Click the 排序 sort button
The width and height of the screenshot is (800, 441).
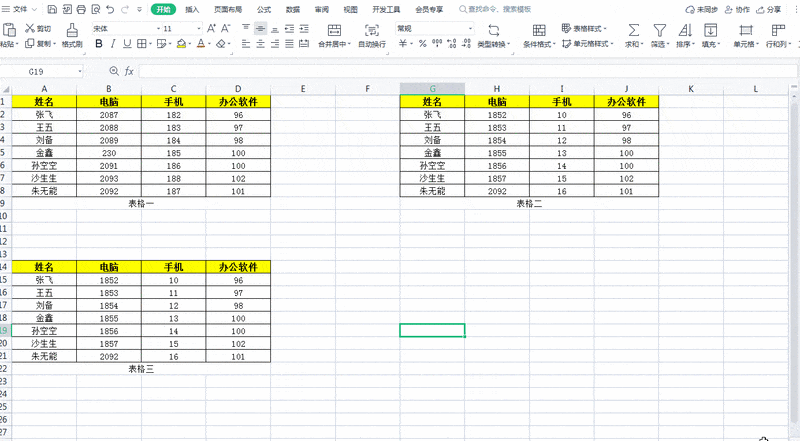(685, 36)
